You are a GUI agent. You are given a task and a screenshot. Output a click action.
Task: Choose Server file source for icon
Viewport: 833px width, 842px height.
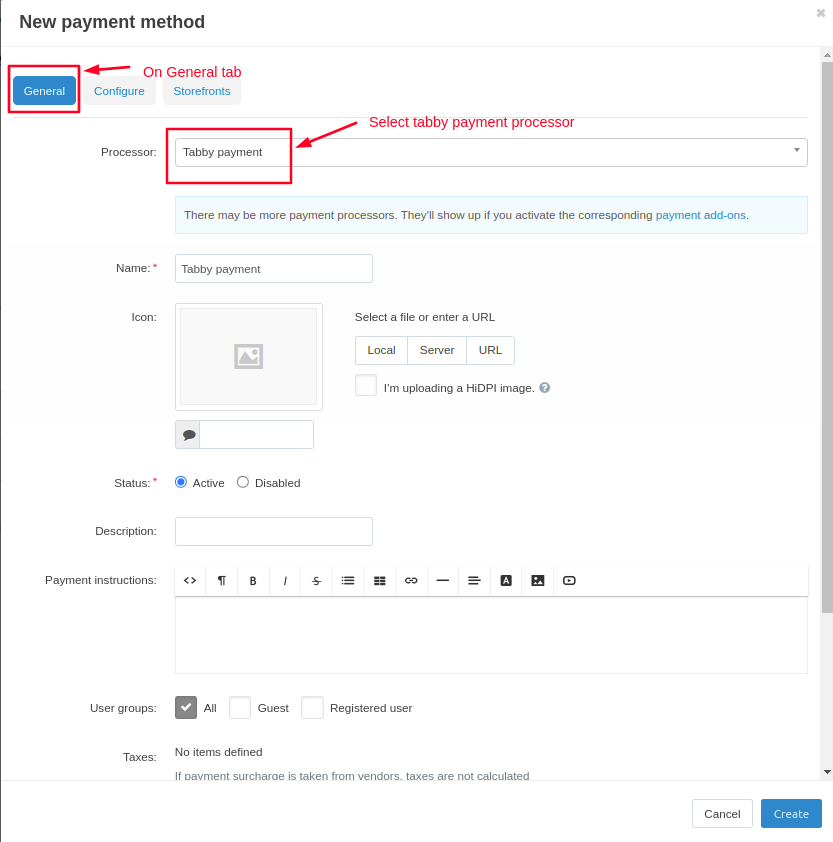tap(437, 350)
